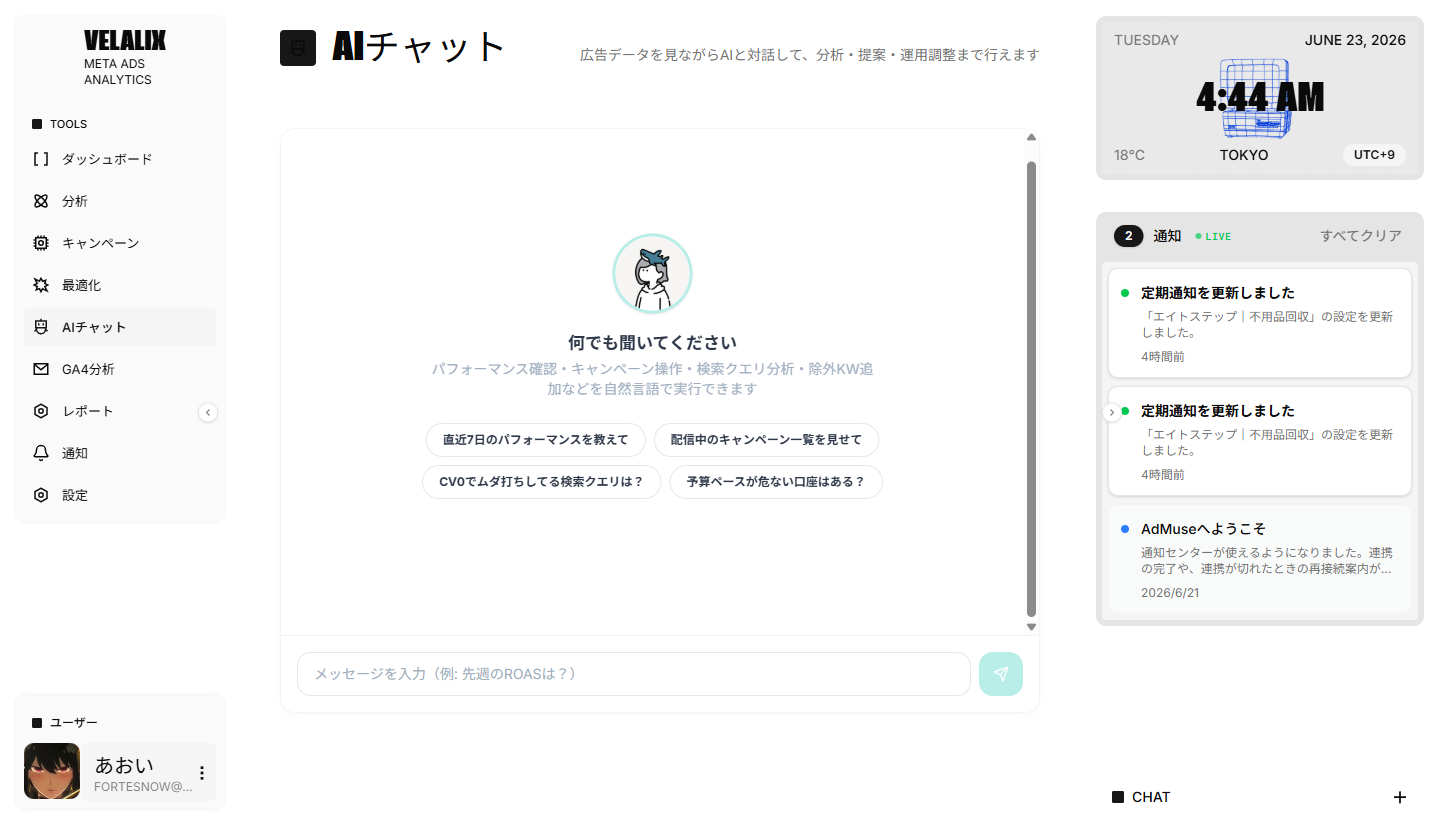
Task: Click the 4:44 AM clock display
Action: click(1260, 98)
